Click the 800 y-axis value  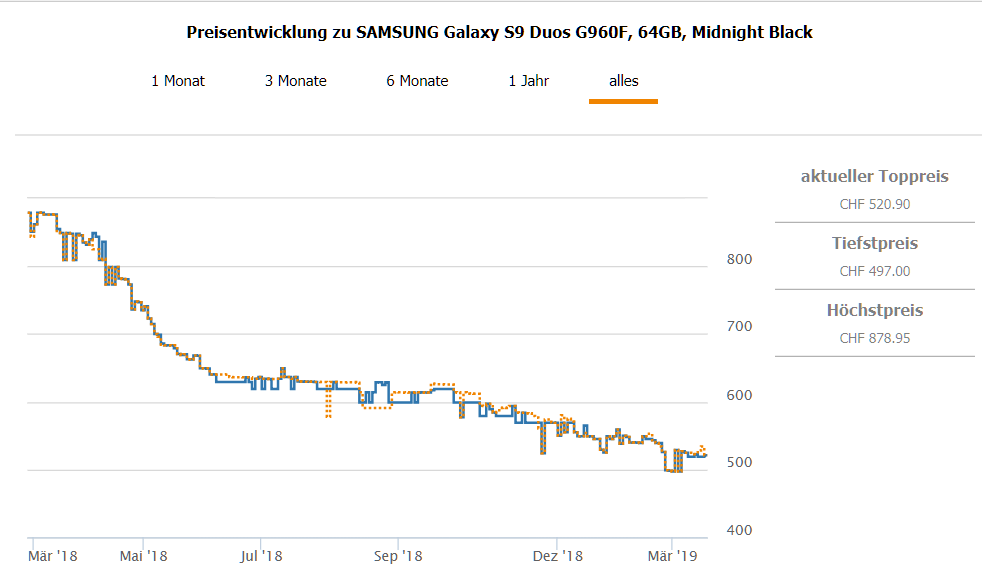[x=739, y=260]
